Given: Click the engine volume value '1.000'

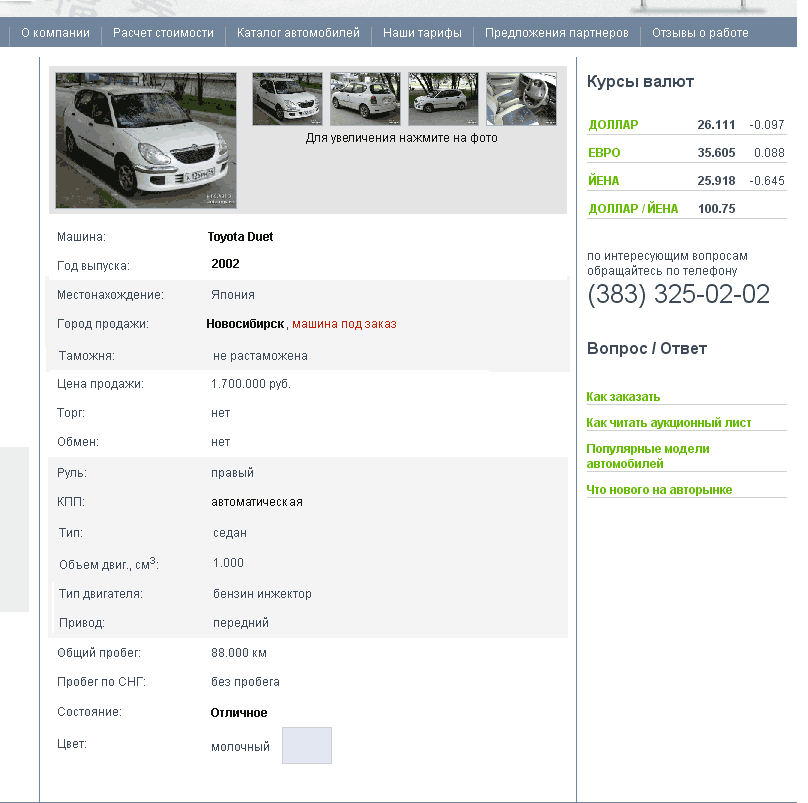Looking at the screenshot, I should coord(228,563).
